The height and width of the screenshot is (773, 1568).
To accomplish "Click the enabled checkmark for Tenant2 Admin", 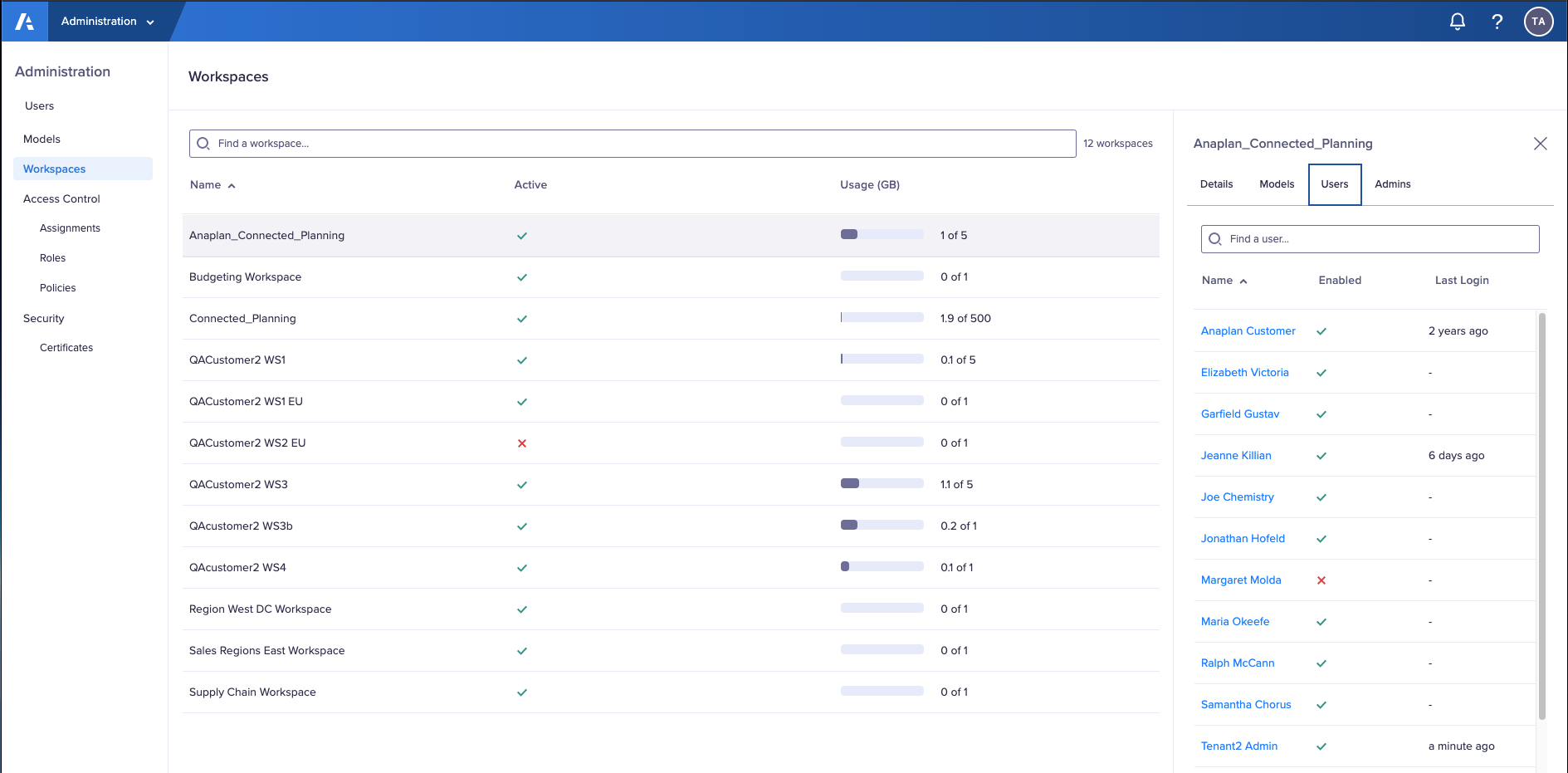I will click(1321, 746).
